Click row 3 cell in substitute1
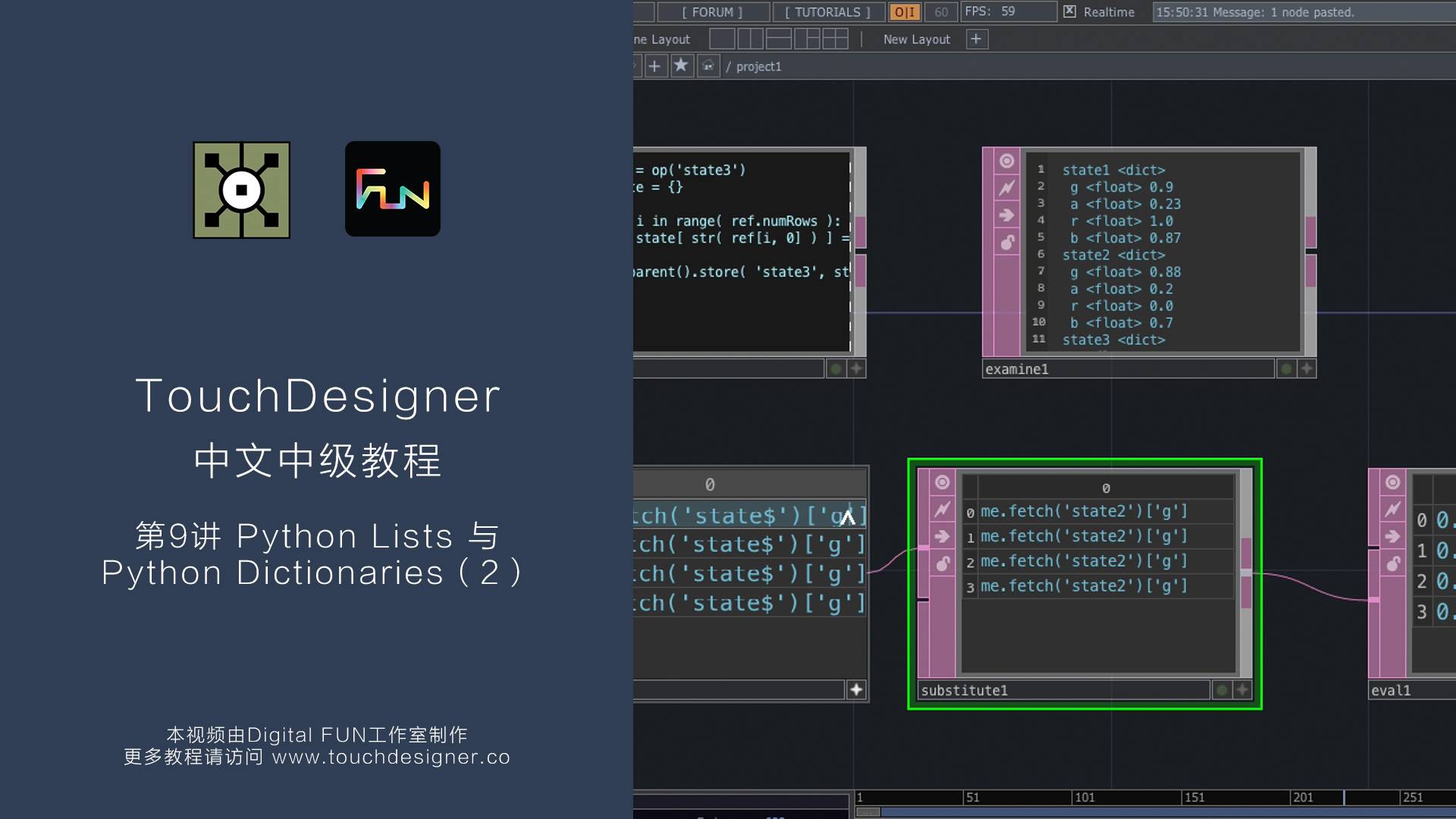Viewport: 1456px width, 819px height. (x=1106, y=586)
